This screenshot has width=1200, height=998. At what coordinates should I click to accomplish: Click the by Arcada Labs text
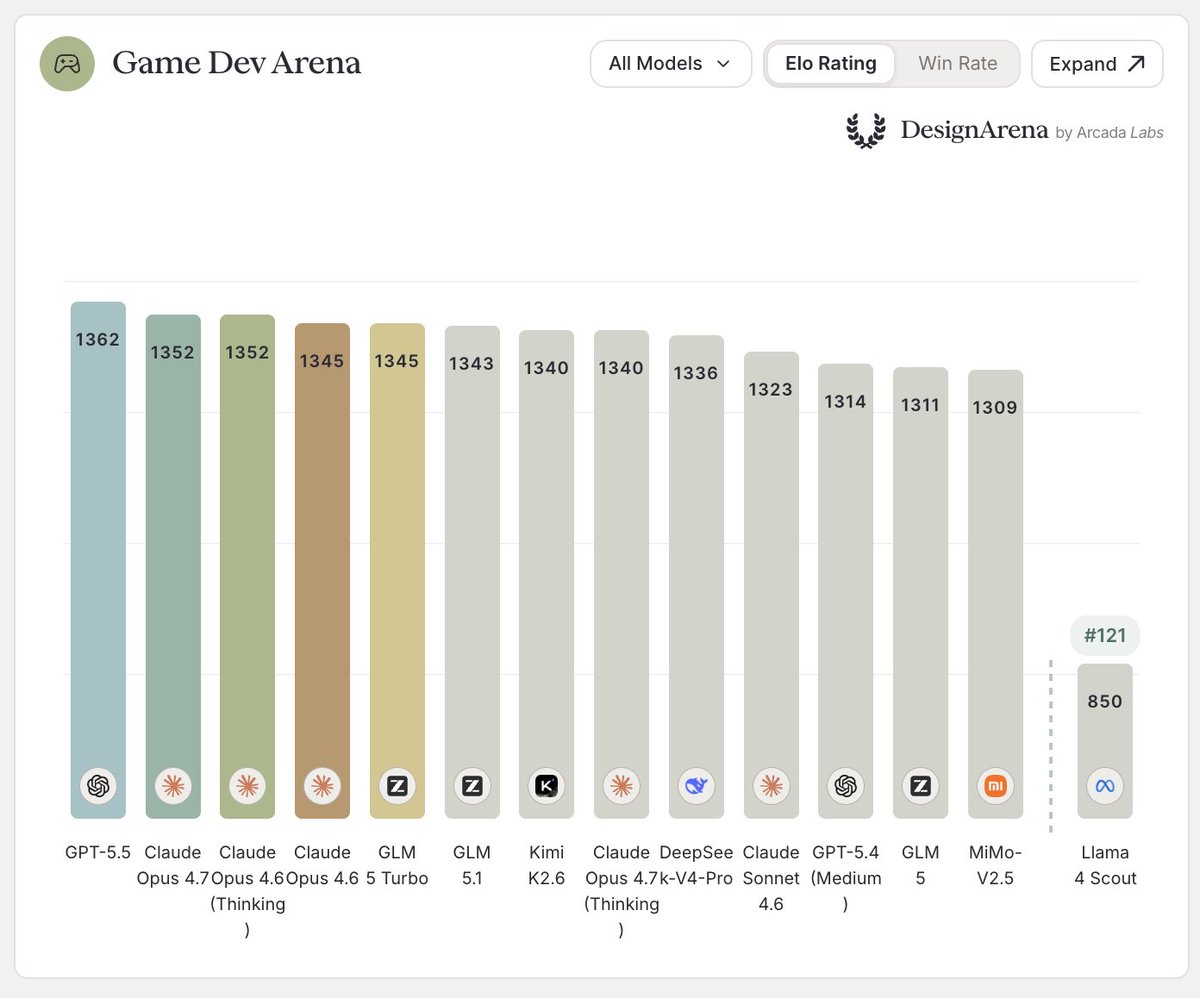pos(1110,132)
